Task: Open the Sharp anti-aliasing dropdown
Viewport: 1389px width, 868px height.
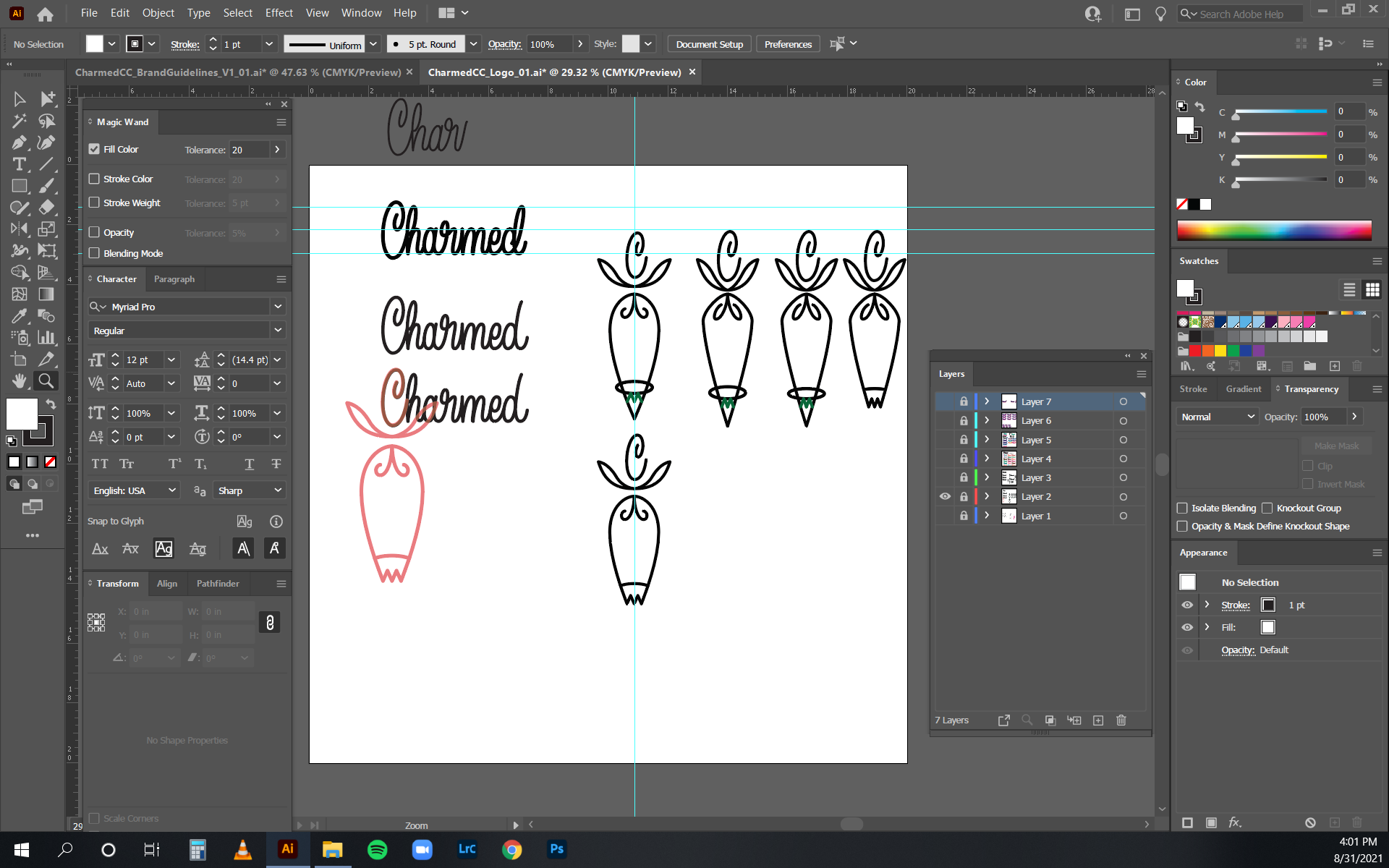Action: (x=250, y=490)
